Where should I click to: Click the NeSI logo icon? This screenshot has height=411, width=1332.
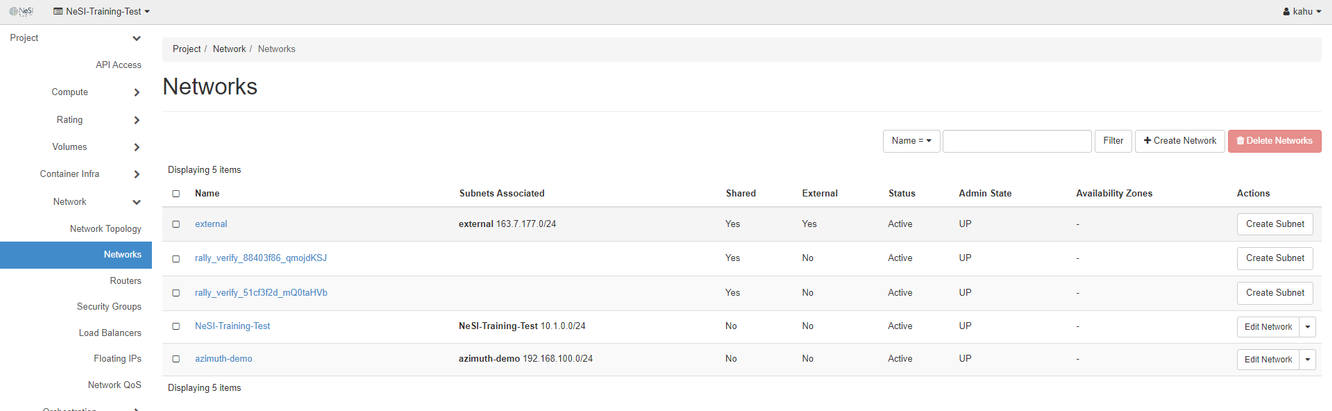21,12
